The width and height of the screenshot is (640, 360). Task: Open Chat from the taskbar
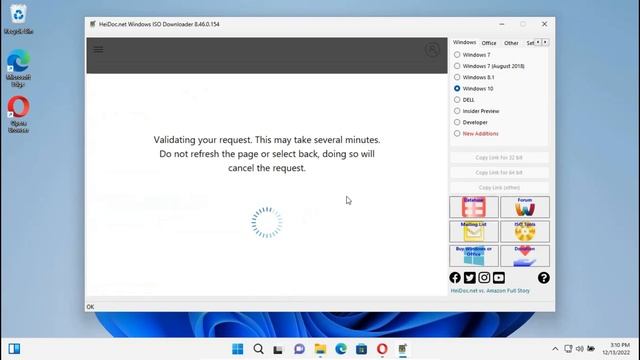299,349
